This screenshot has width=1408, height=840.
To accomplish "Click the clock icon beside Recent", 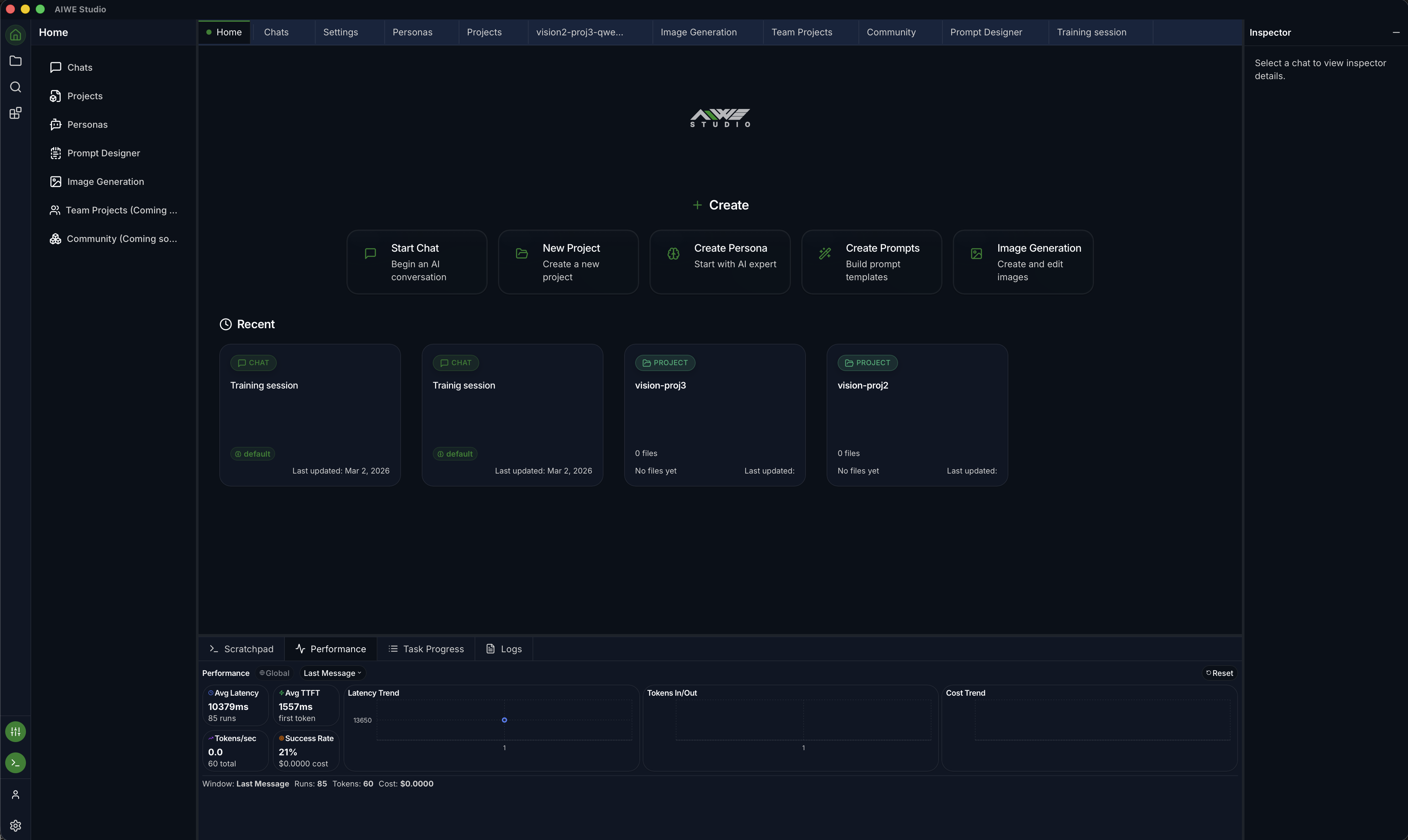I will (x=225, y=324).
